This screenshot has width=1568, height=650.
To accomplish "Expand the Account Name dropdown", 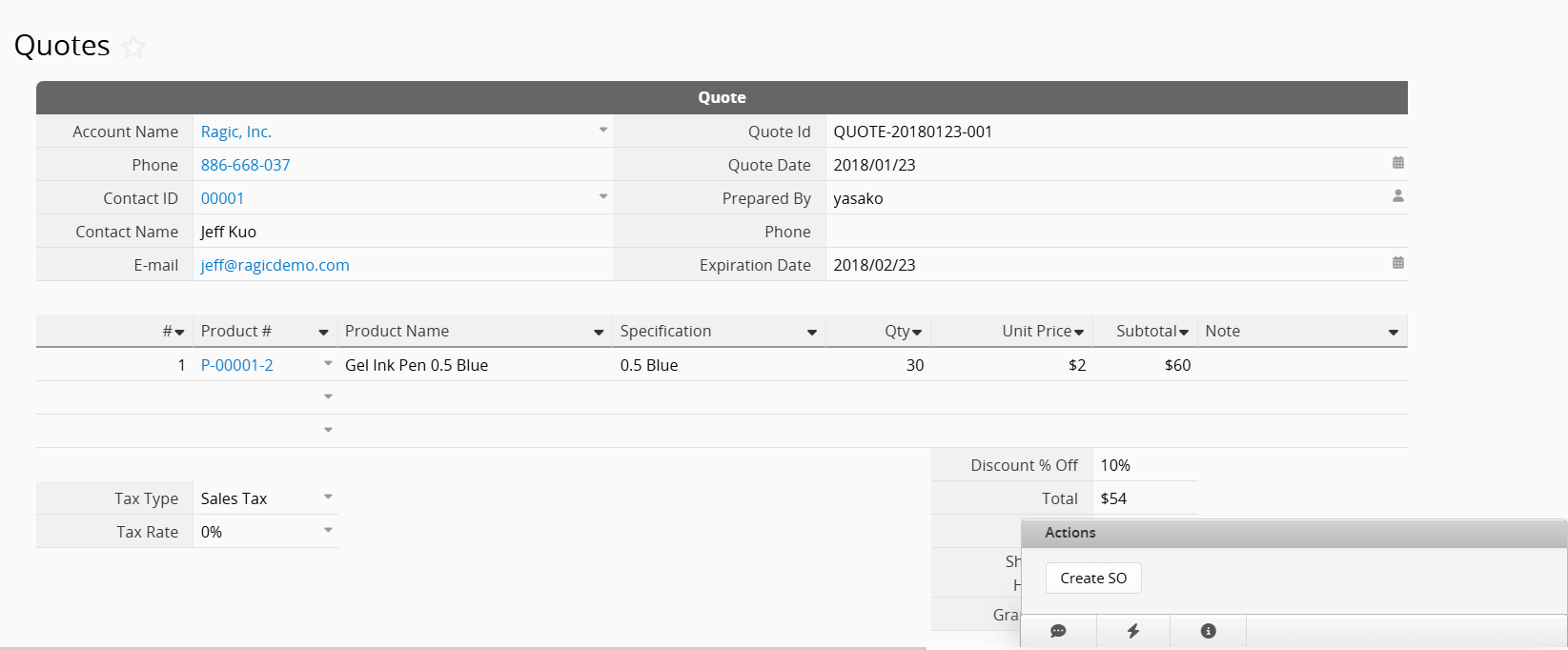I will 602,131.
